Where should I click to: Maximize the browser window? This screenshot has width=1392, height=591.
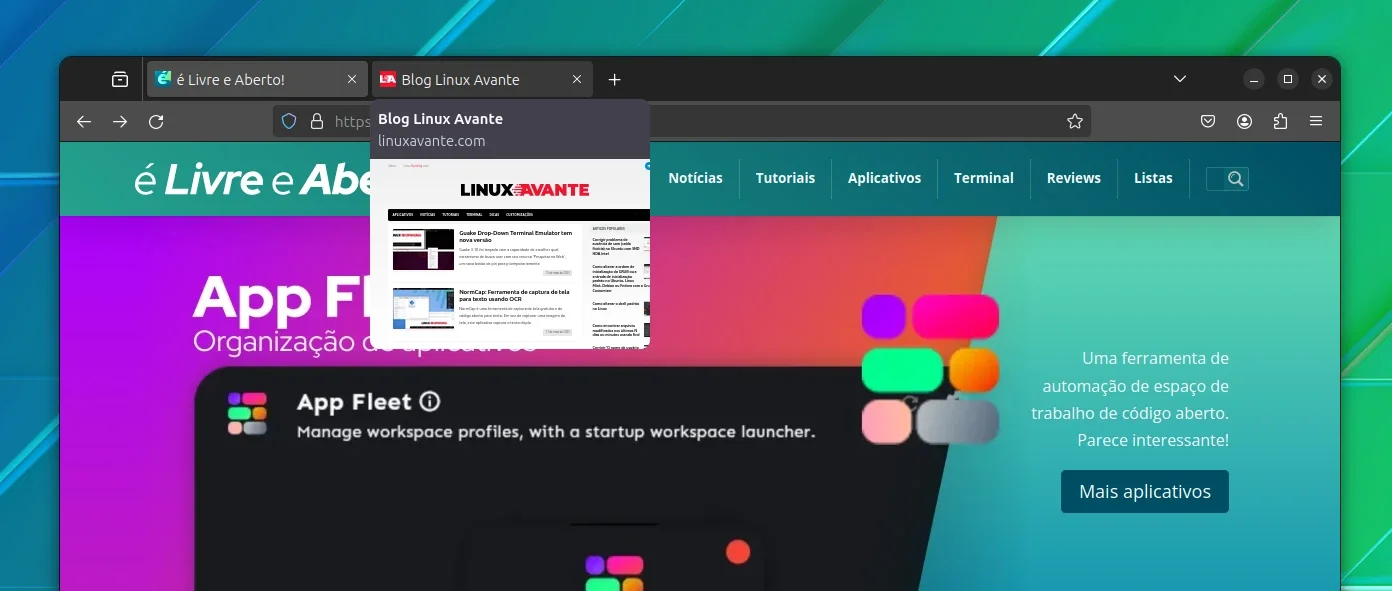(x=1288, y=79)
